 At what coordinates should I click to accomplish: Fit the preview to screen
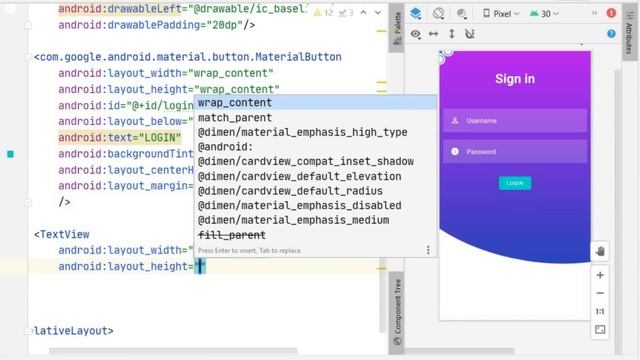click(x=600, y=330)
